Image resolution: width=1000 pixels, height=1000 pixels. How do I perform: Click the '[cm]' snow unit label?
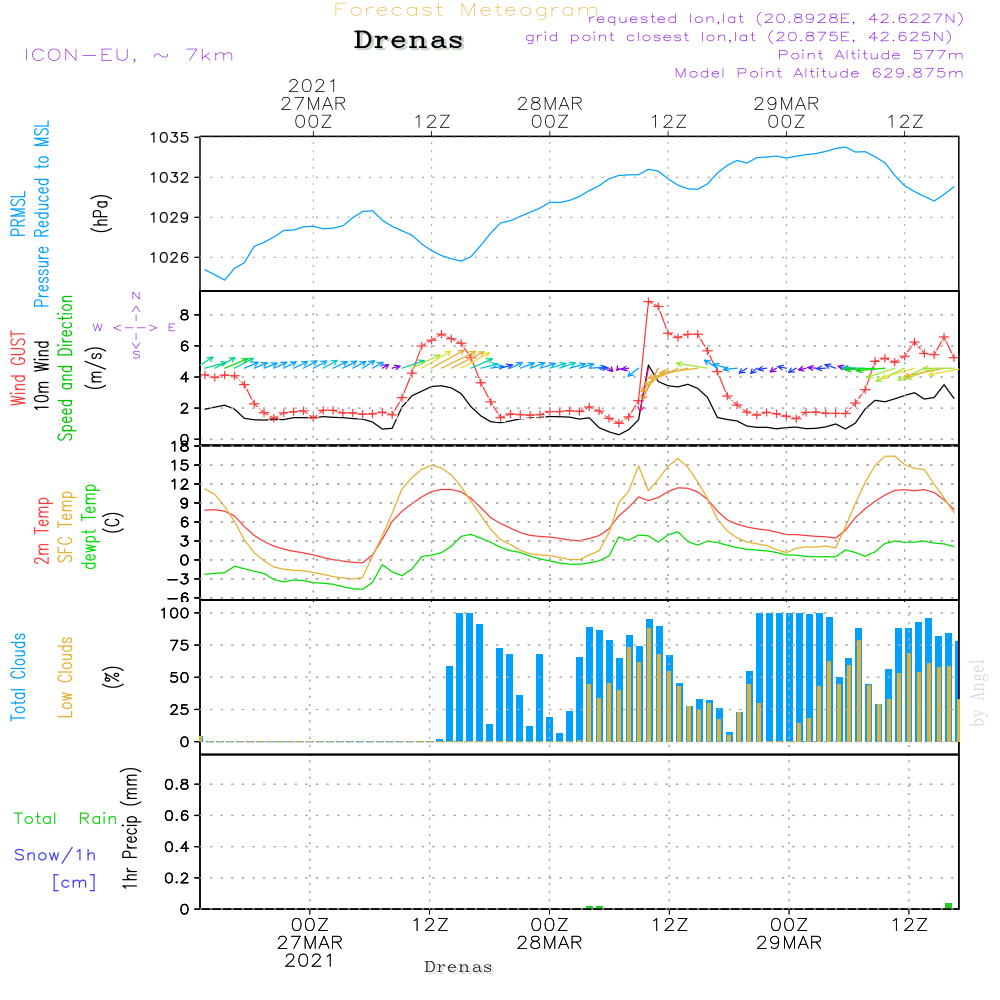74,883
